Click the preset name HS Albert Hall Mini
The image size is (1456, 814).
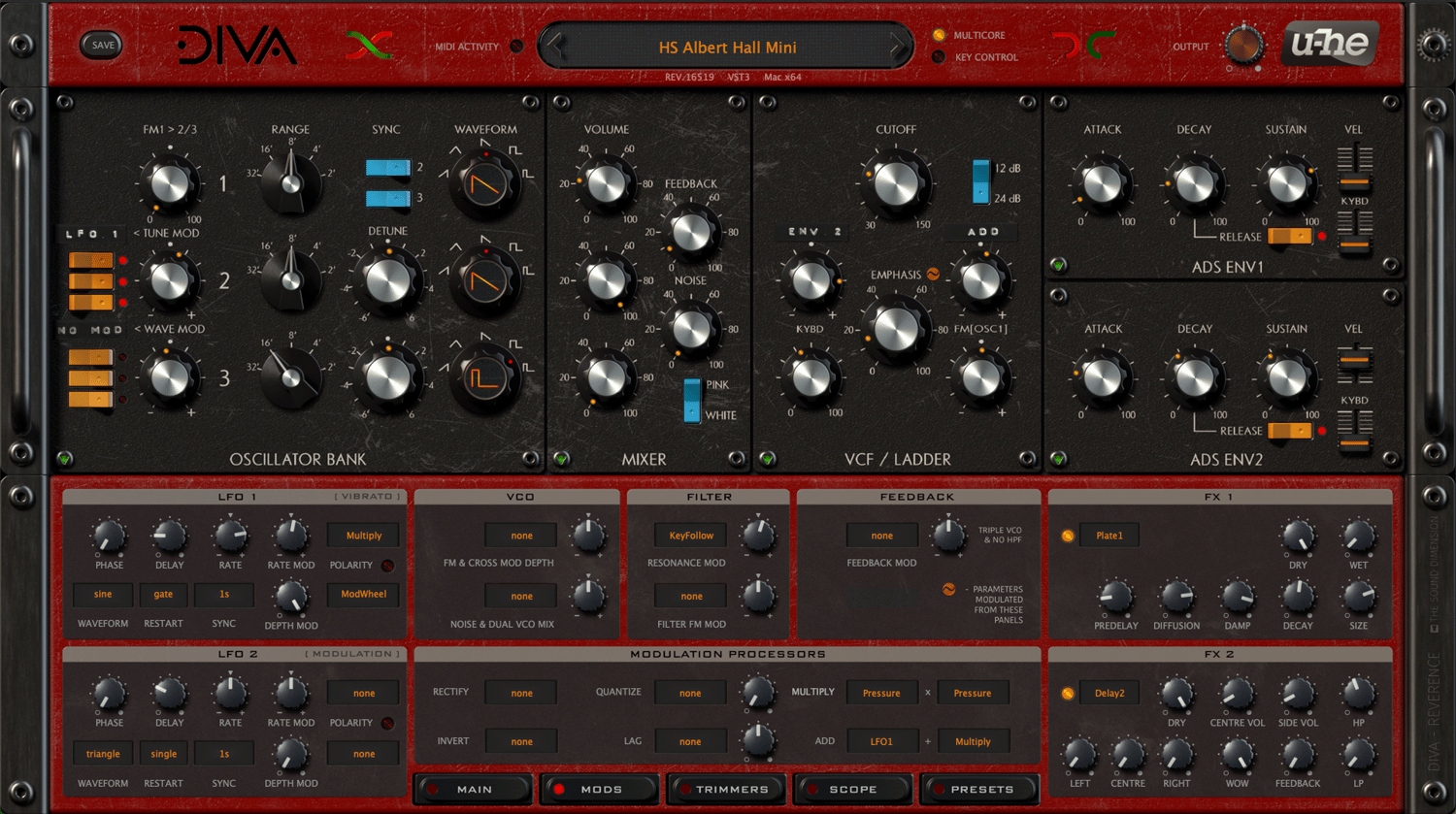coord(727,48)
